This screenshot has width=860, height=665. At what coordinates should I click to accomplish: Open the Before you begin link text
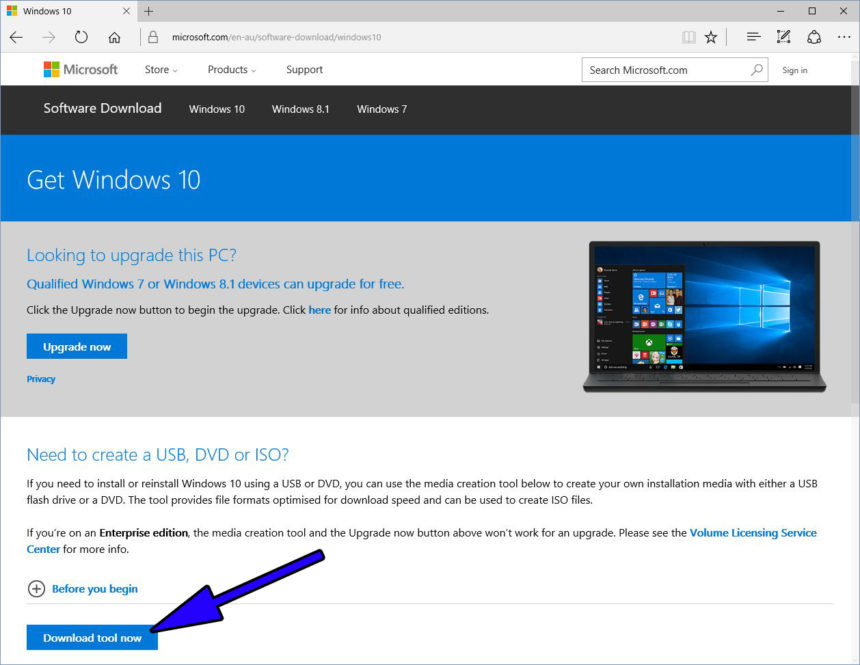point(95,589)
